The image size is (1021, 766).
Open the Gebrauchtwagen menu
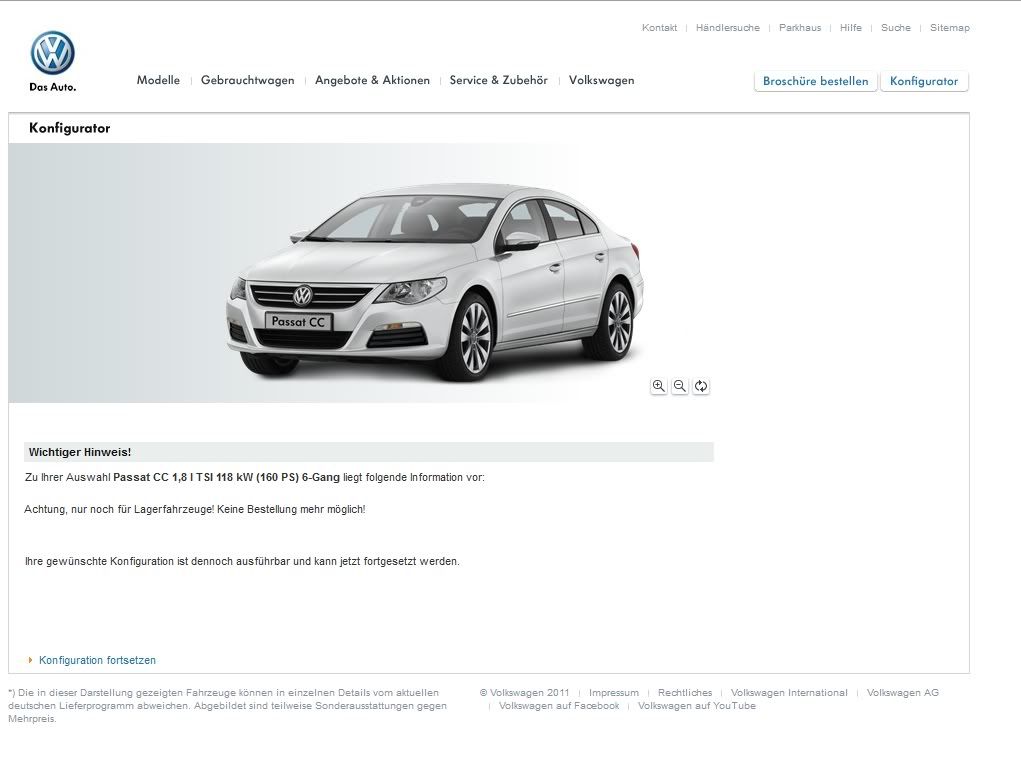tap(247, 80)
